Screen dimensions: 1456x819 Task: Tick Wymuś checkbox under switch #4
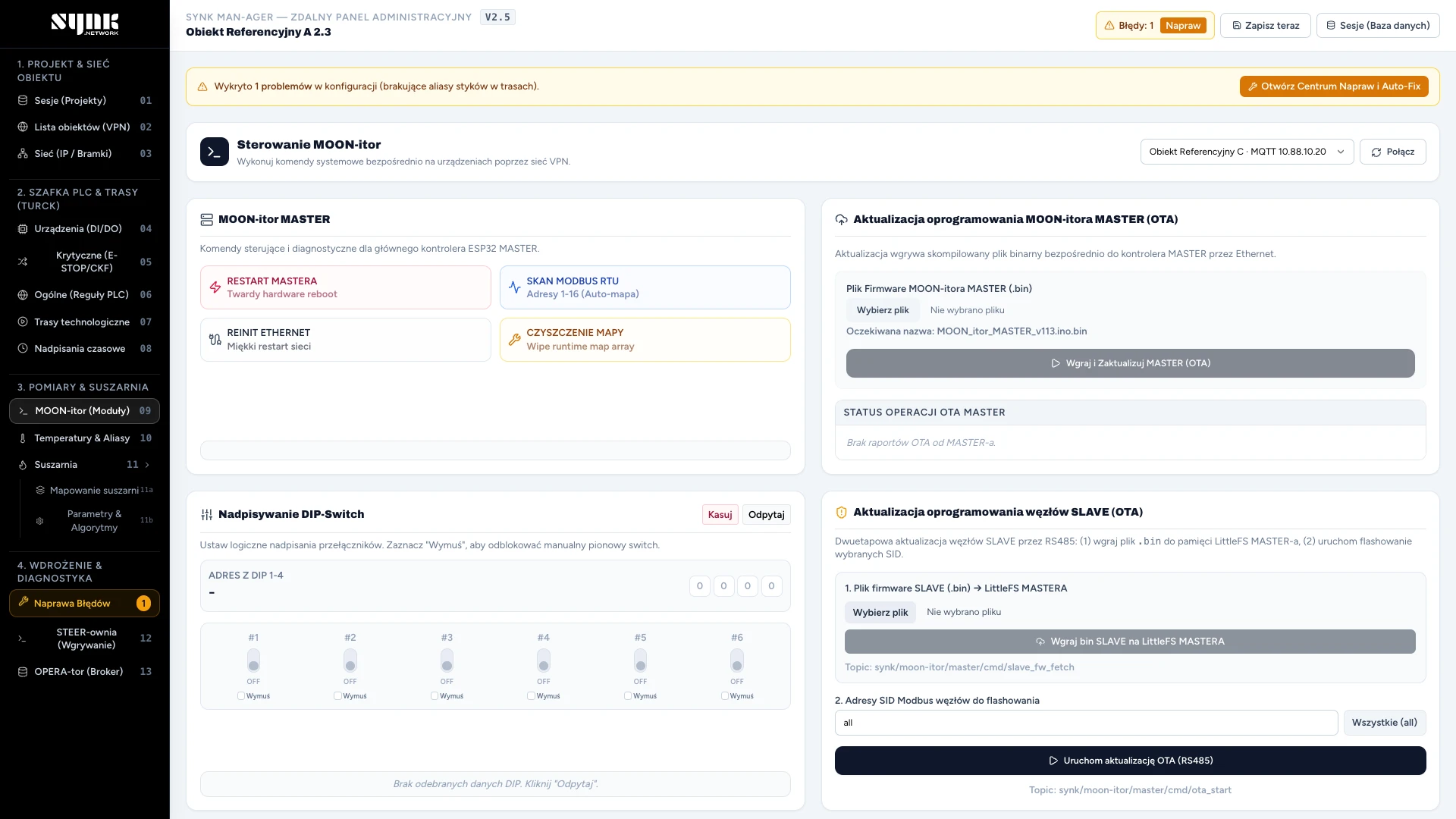click(x=531, y=696)
